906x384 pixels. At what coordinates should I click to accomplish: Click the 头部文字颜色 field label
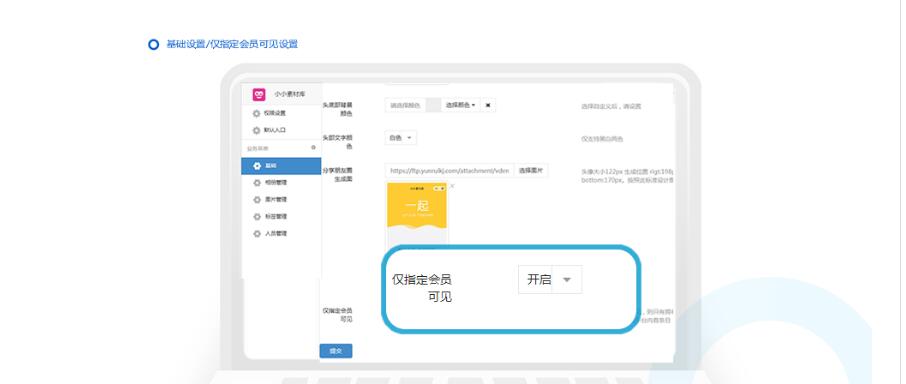pyautogui.click(x=337, y=142)
